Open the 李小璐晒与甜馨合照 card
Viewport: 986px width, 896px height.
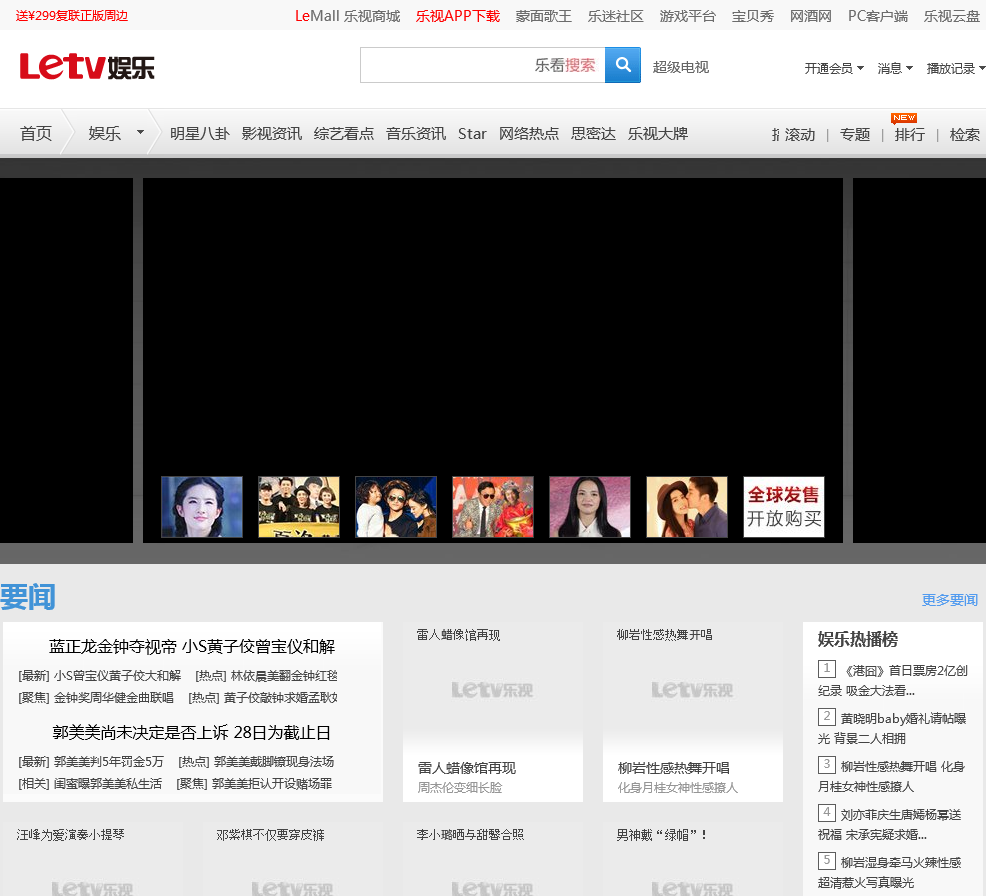(493, 859)
